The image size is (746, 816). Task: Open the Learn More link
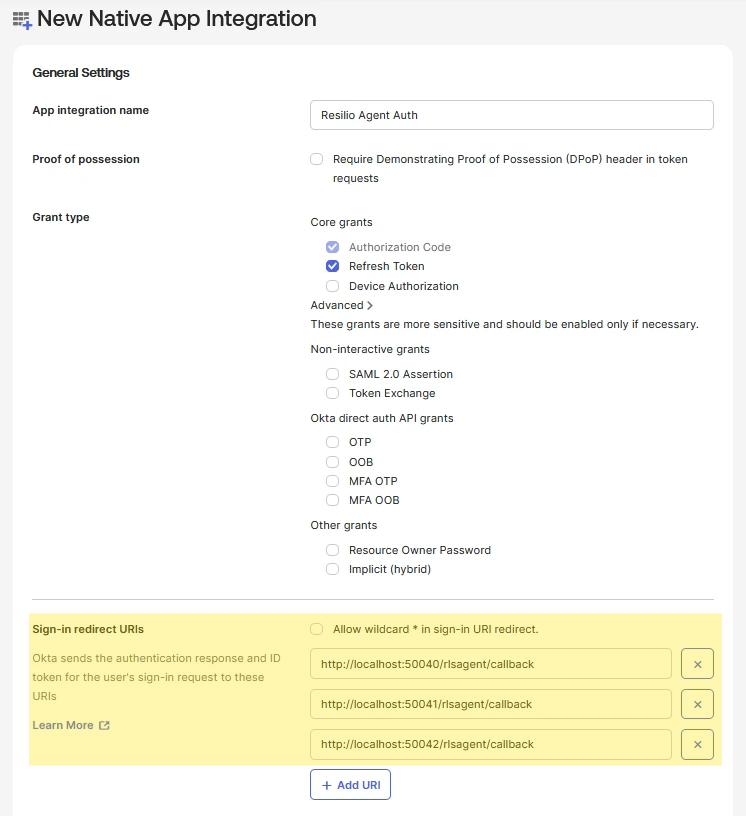pos(62,725)
